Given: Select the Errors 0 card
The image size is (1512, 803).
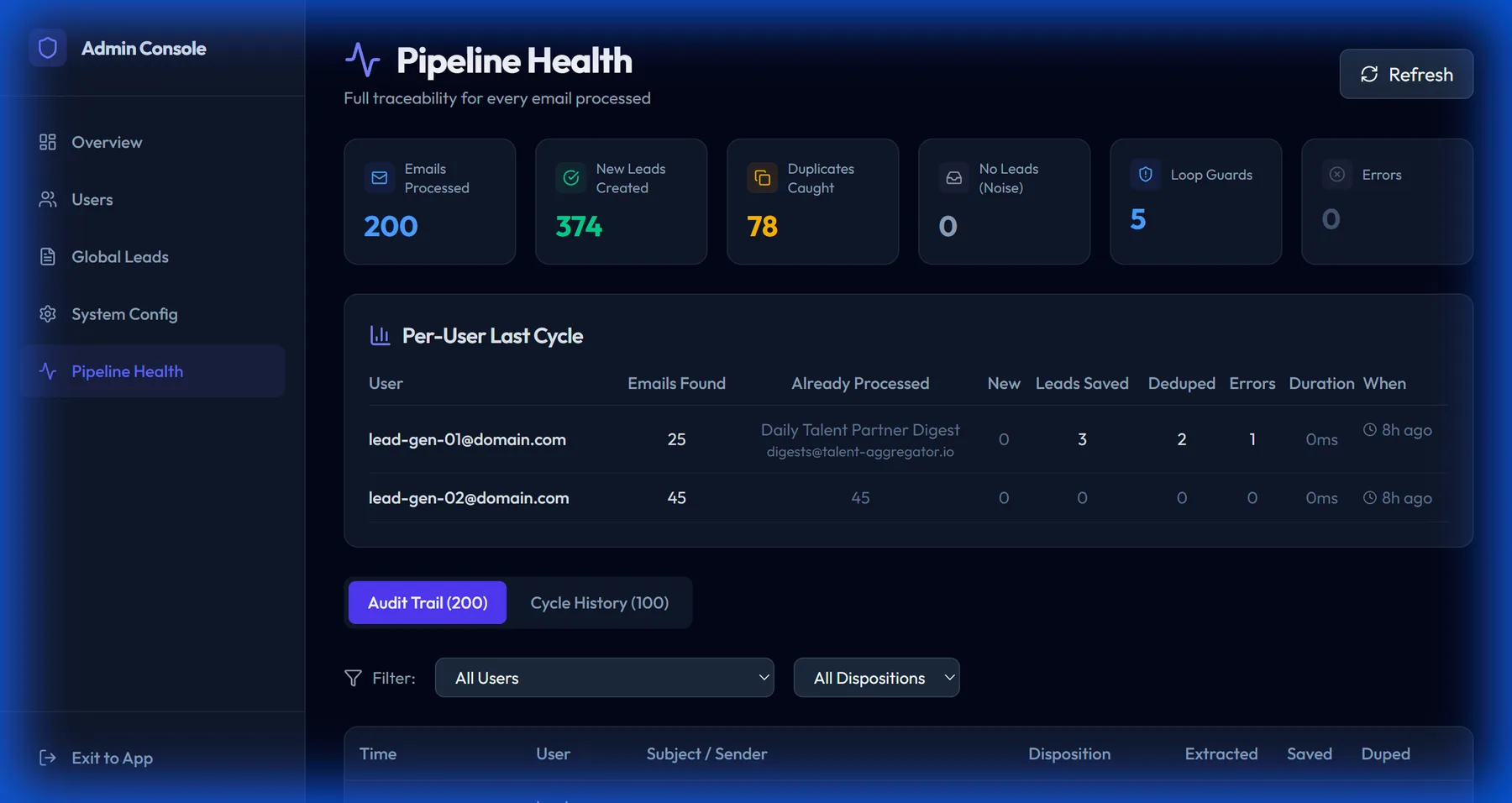Looking at the screenshot, I should tap(1387, 202).
